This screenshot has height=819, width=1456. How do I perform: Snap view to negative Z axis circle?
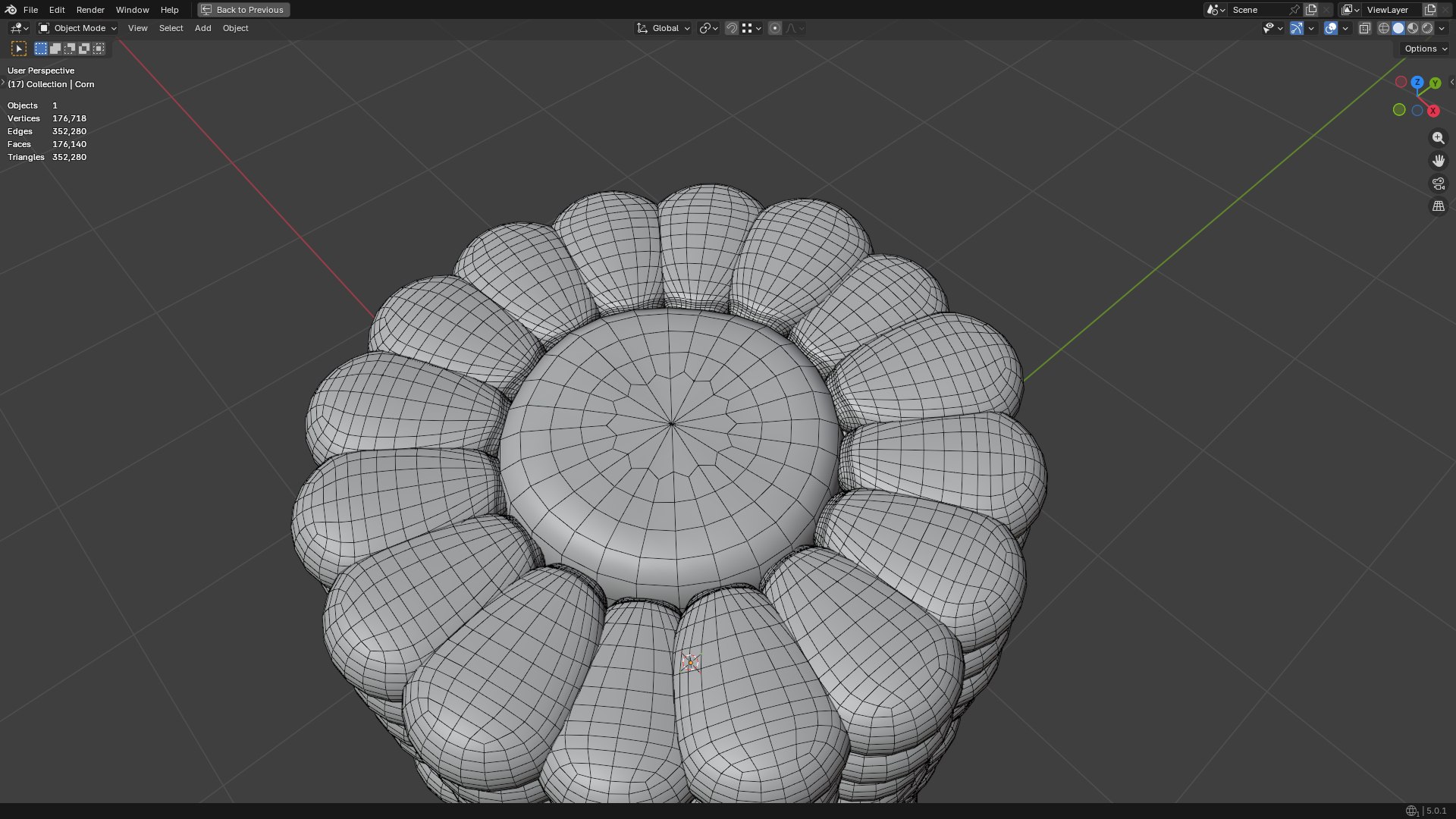click(1417, 111)
